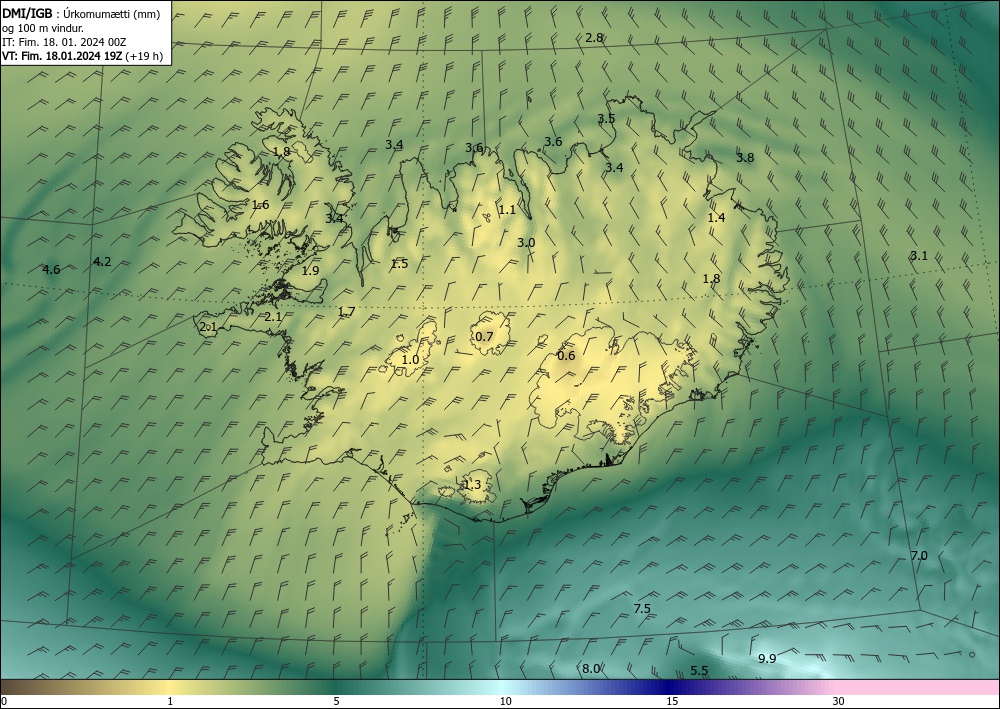Click the 9.9 value near the bottom
This screenshot has width=1000, height=709.
tap(767, 659)
